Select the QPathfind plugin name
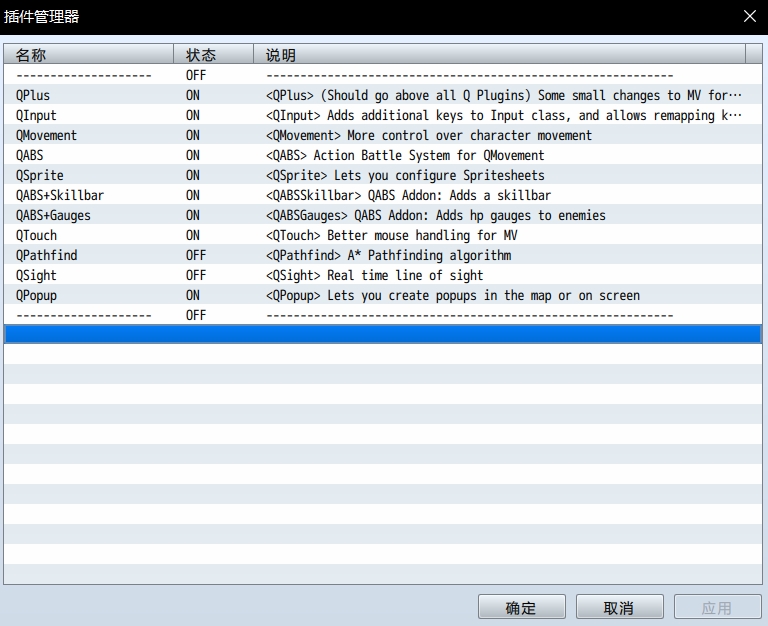This screenshot has width=768, height=626. (x=47, y=255)
